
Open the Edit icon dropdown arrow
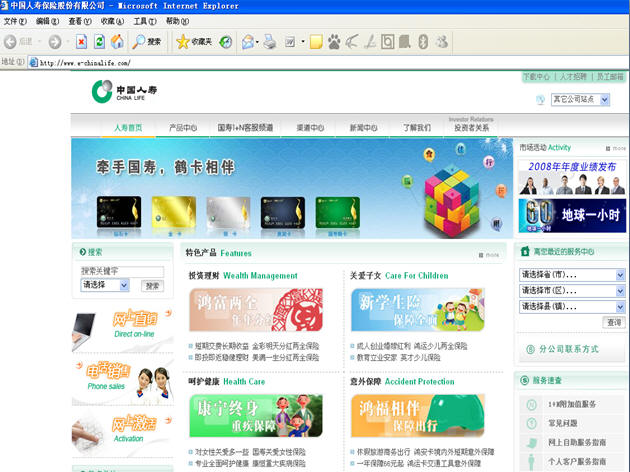coord(303,42)
